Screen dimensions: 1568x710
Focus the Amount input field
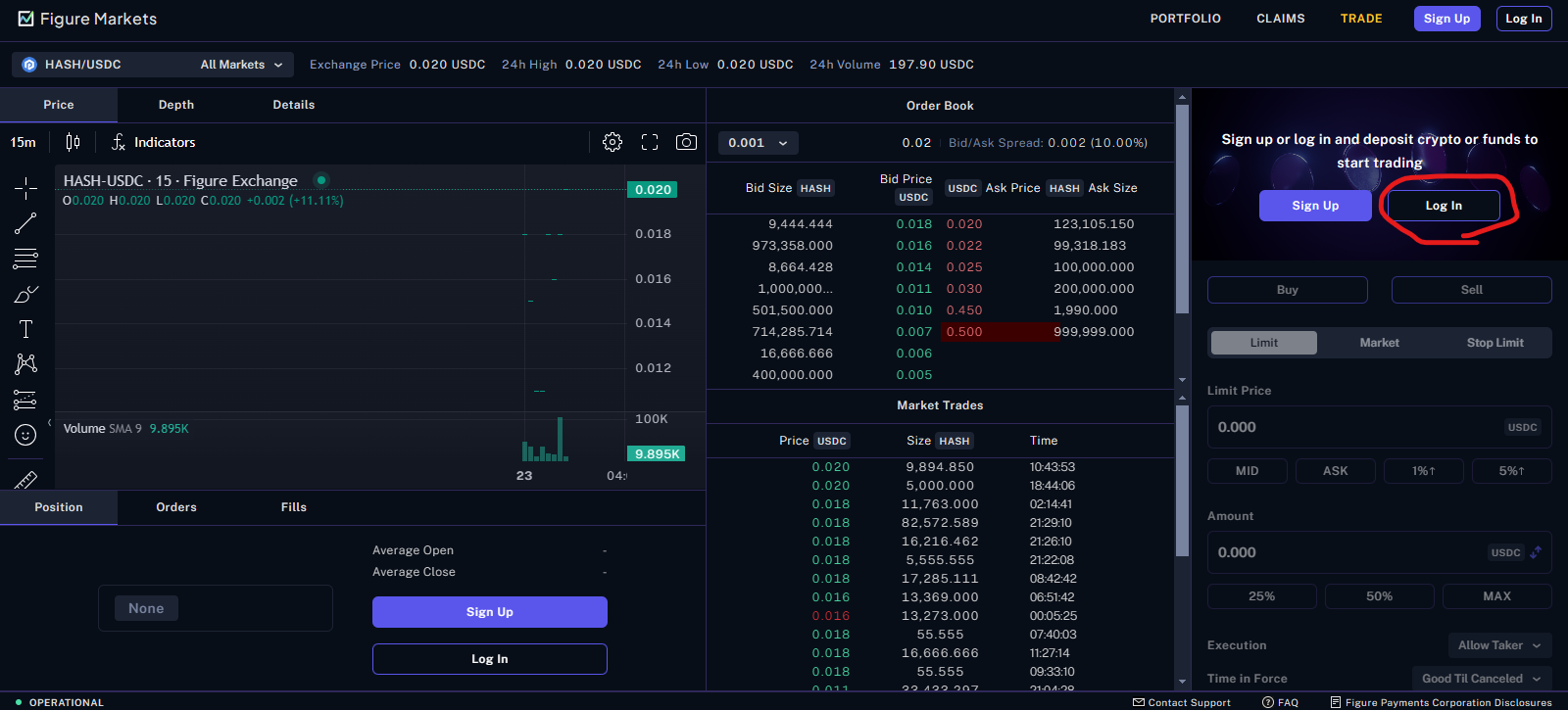tap(1380, 552)
